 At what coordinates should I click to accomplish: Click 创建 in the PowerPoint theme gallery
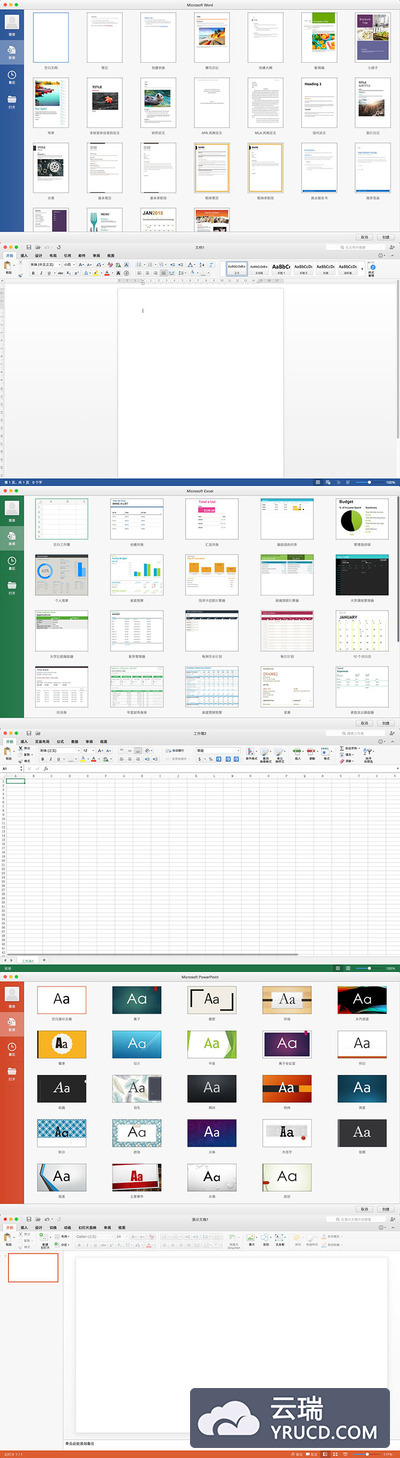click(x=387, y=1208)
